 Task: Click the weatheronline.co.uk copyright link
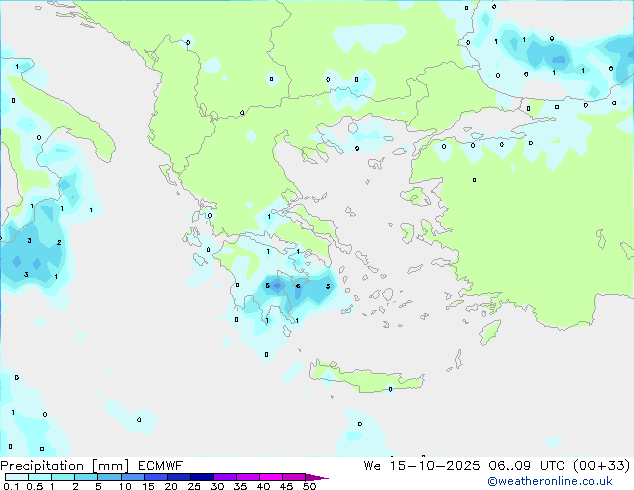tap(550, 481)
